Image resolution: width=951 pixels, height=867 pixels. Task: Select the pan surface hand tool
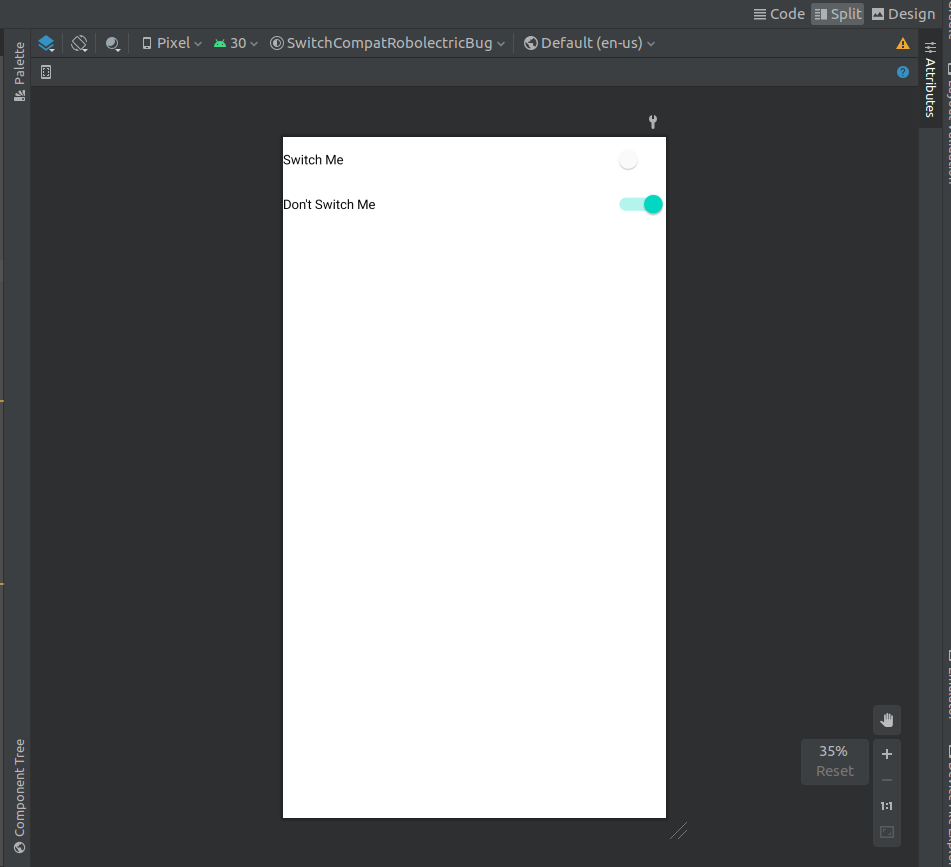pyautogui.click(x=885, y=719)
